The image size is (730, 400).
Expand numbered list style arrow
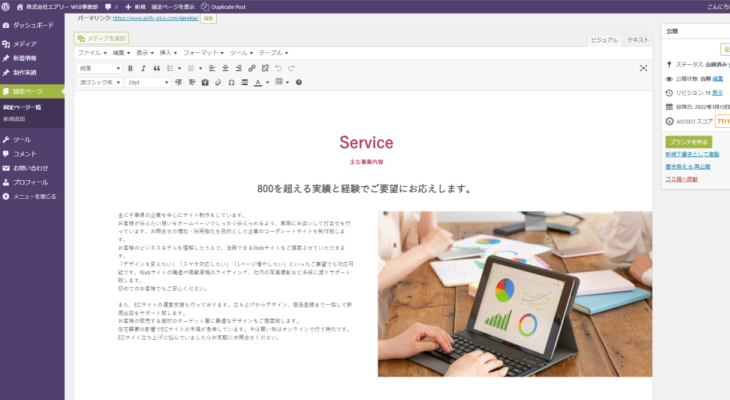pyautogui.click(x=201, y=68)
